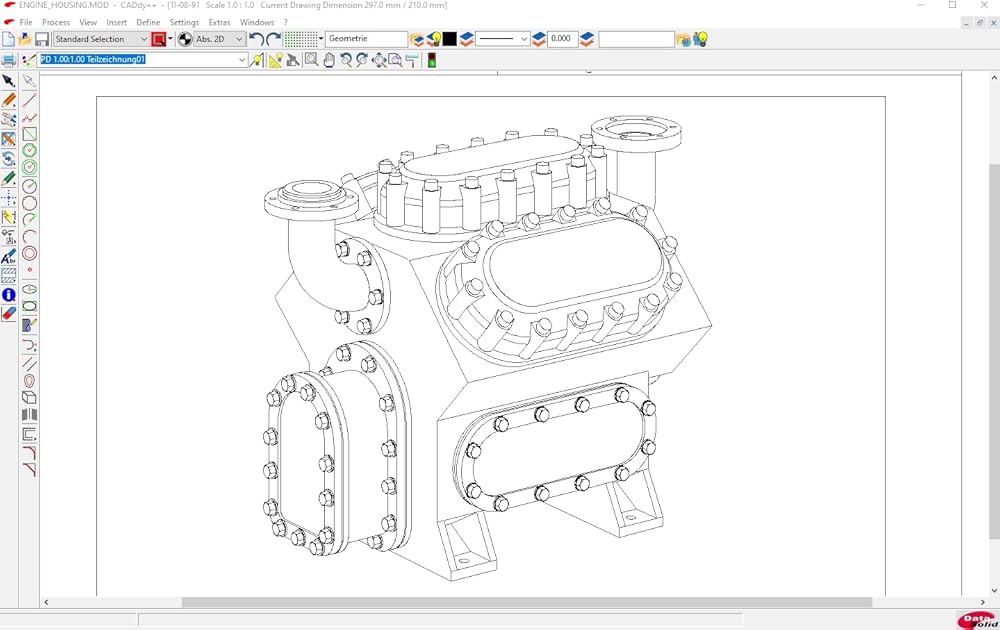Open the Insert menu
1000x630 pixels.
[116, 22]
